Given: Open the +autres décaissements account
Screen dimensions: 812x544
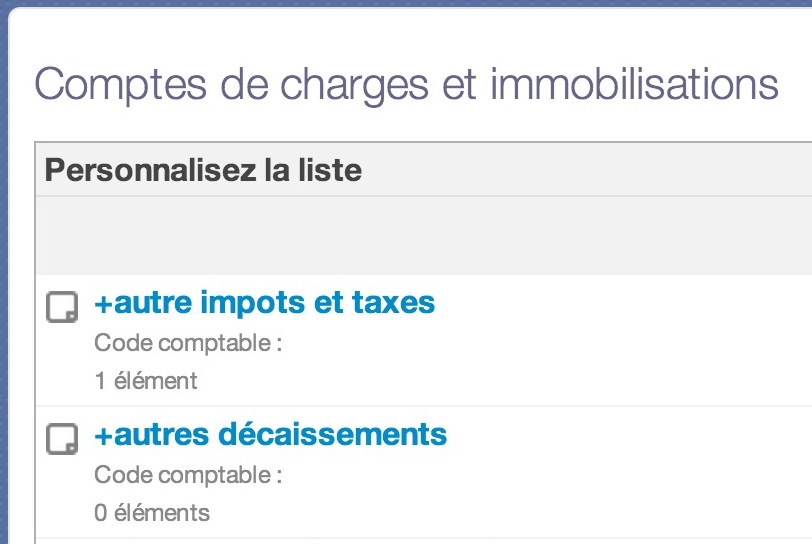Looking at the screenshot, I should (270, 435).
